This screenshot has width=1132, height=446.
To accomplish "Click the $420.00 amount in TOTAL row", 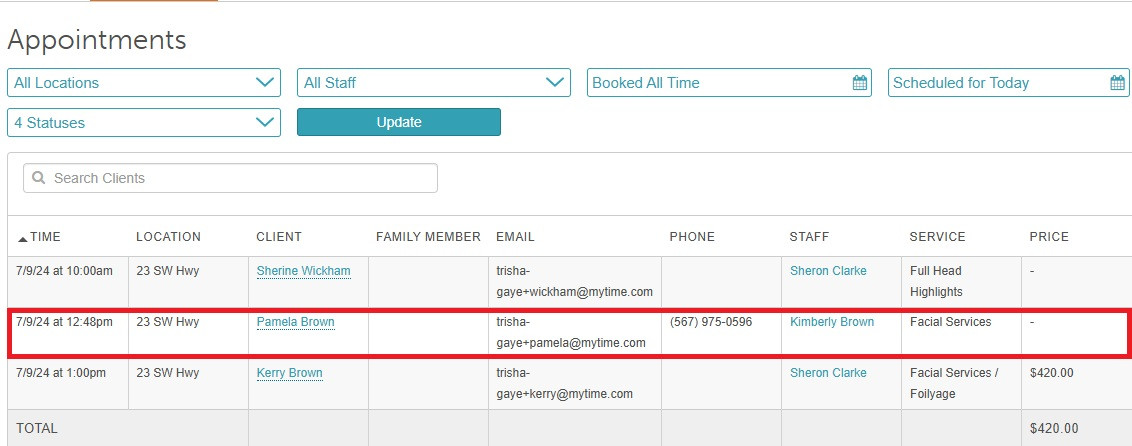I will 1054,429.
